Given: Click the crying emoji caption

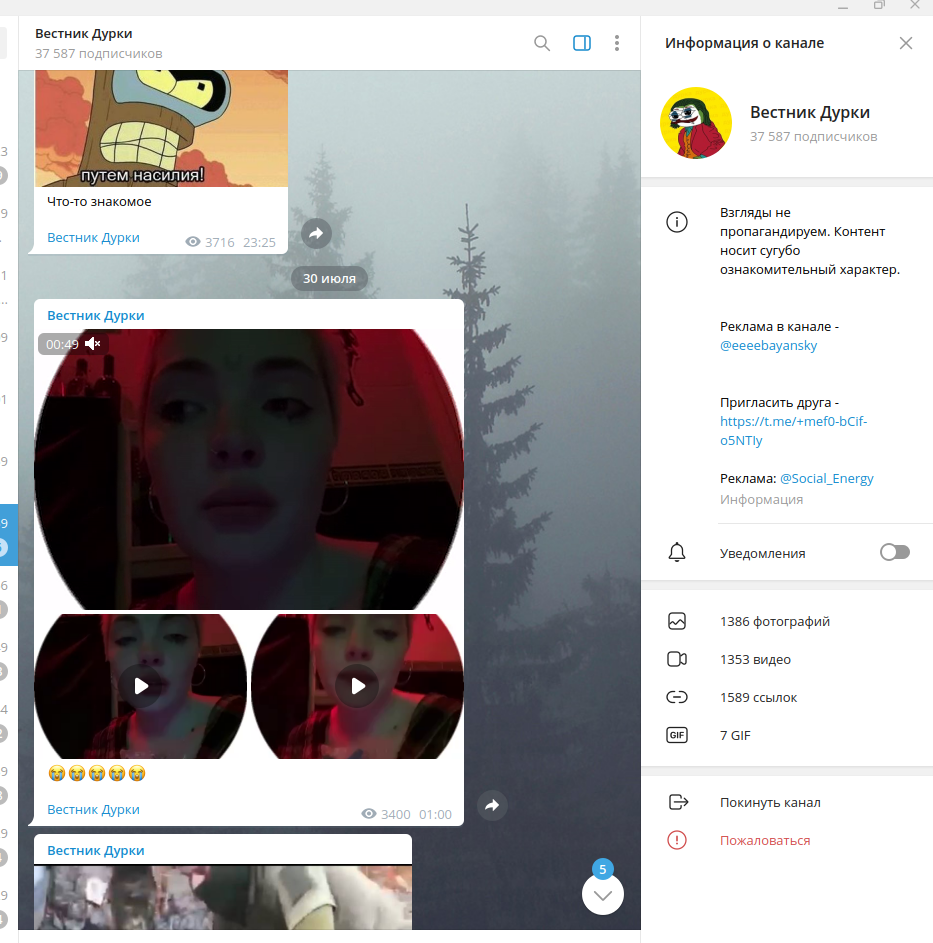Looking at the screenshot, I should pyautogui.click(x=97, y=773).
